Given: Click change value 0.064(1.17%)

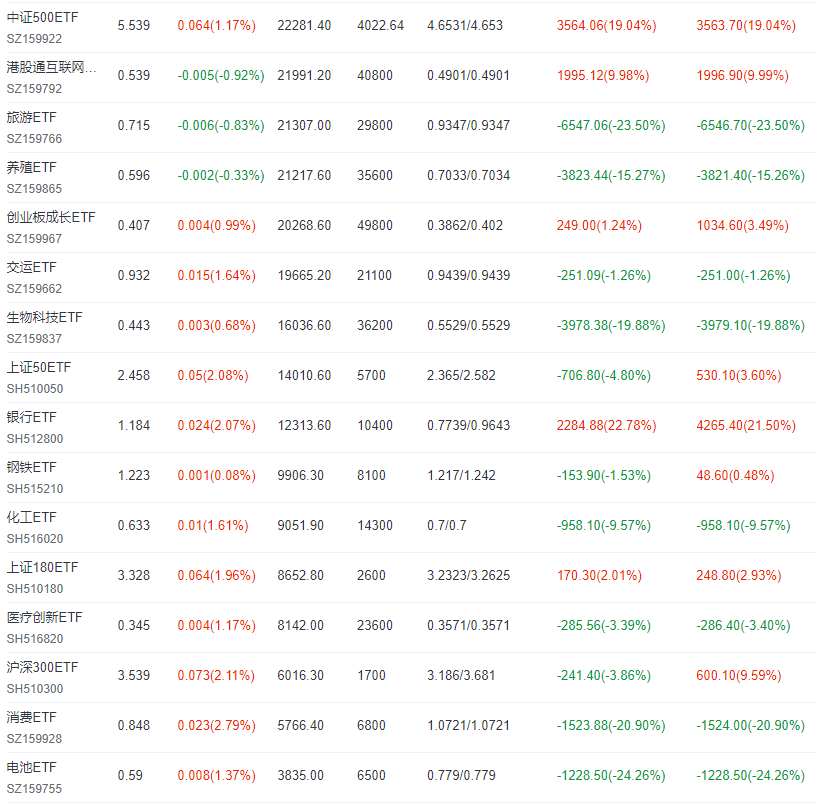Looking at the screenshot, I should pos(217,26).
